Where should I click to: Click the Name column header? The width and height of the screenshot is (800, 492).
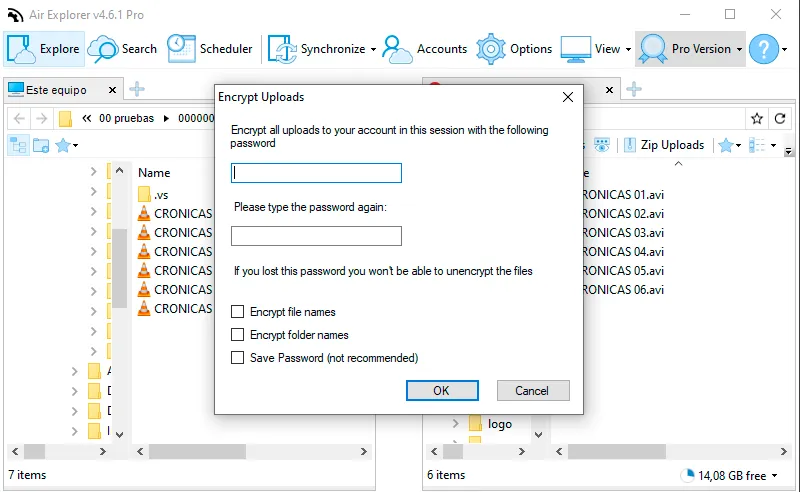pos(154,173)
